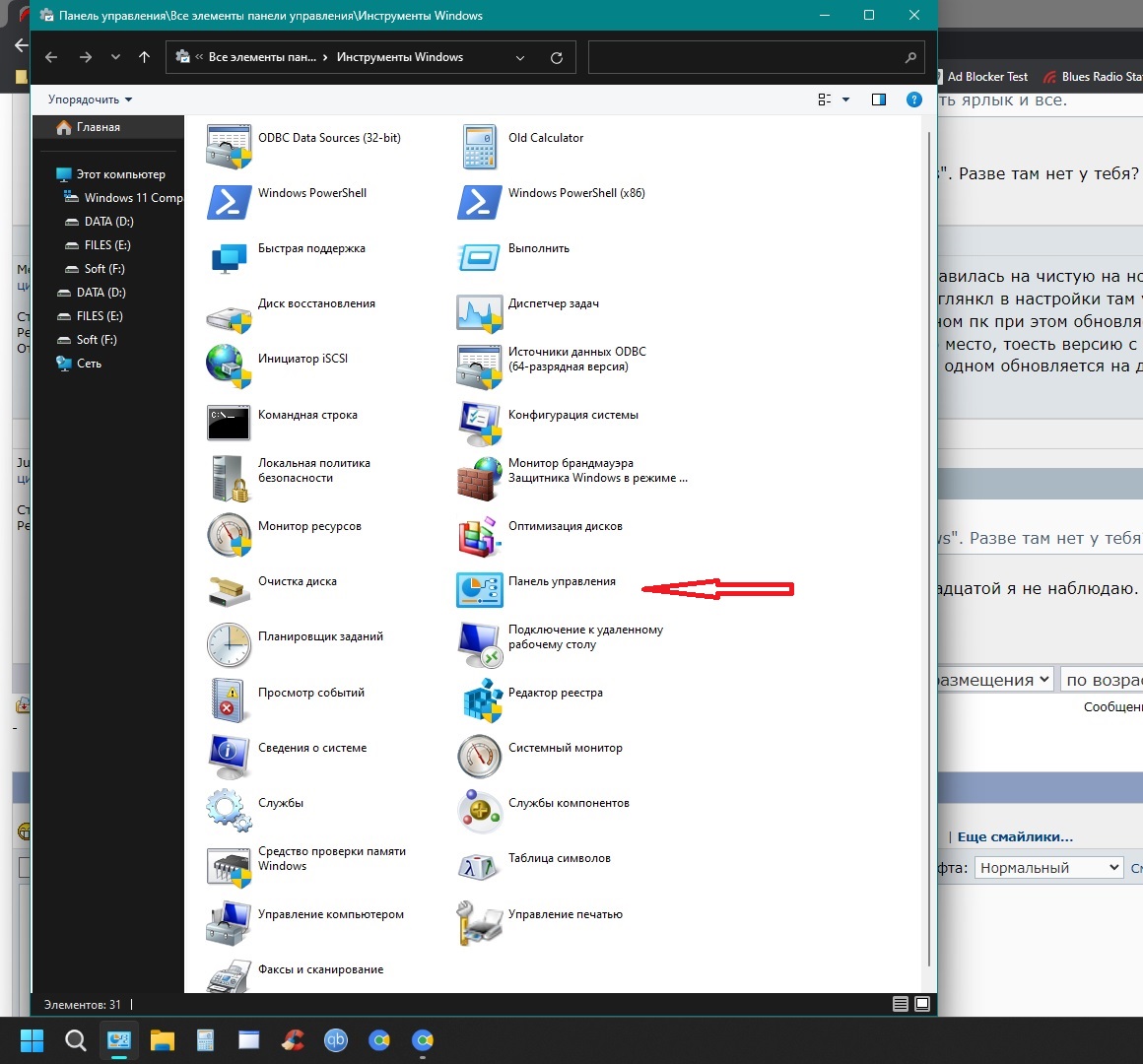Open the Очистка диска icon
The height and width of the screenshot is (1064, 1143).
point(229,592)
